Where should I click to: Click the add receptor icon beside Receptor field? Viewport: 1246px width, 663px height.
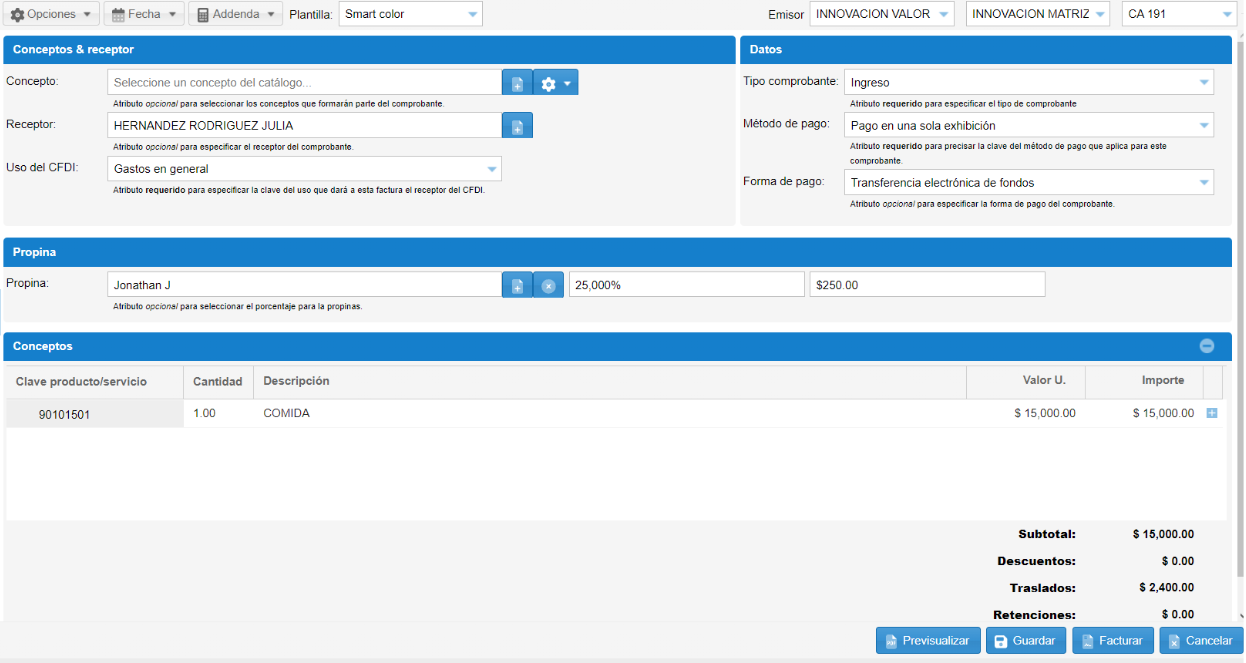click(517, 126)
